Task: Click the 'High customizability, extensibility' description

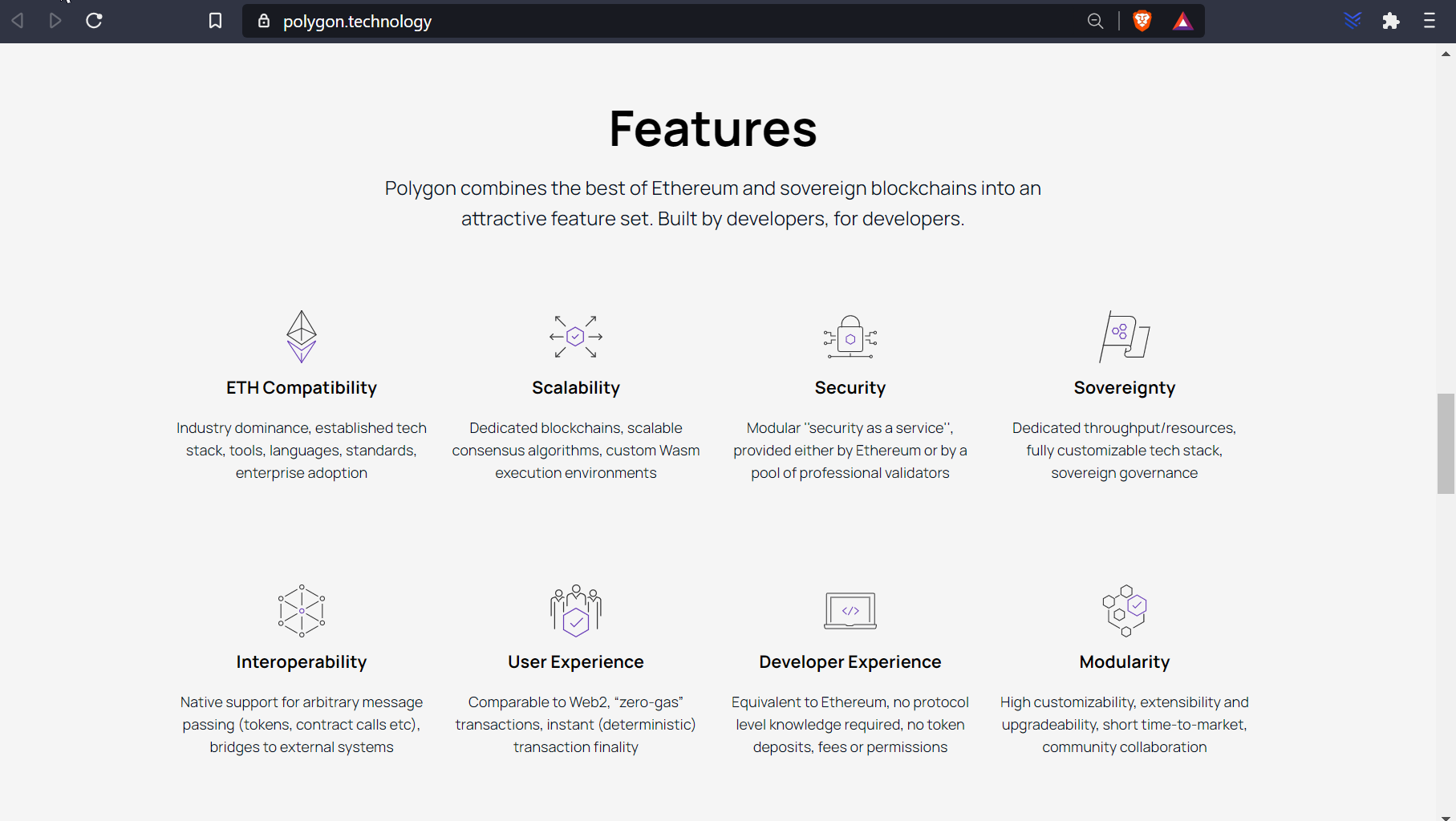Action: click(1125, 725)
